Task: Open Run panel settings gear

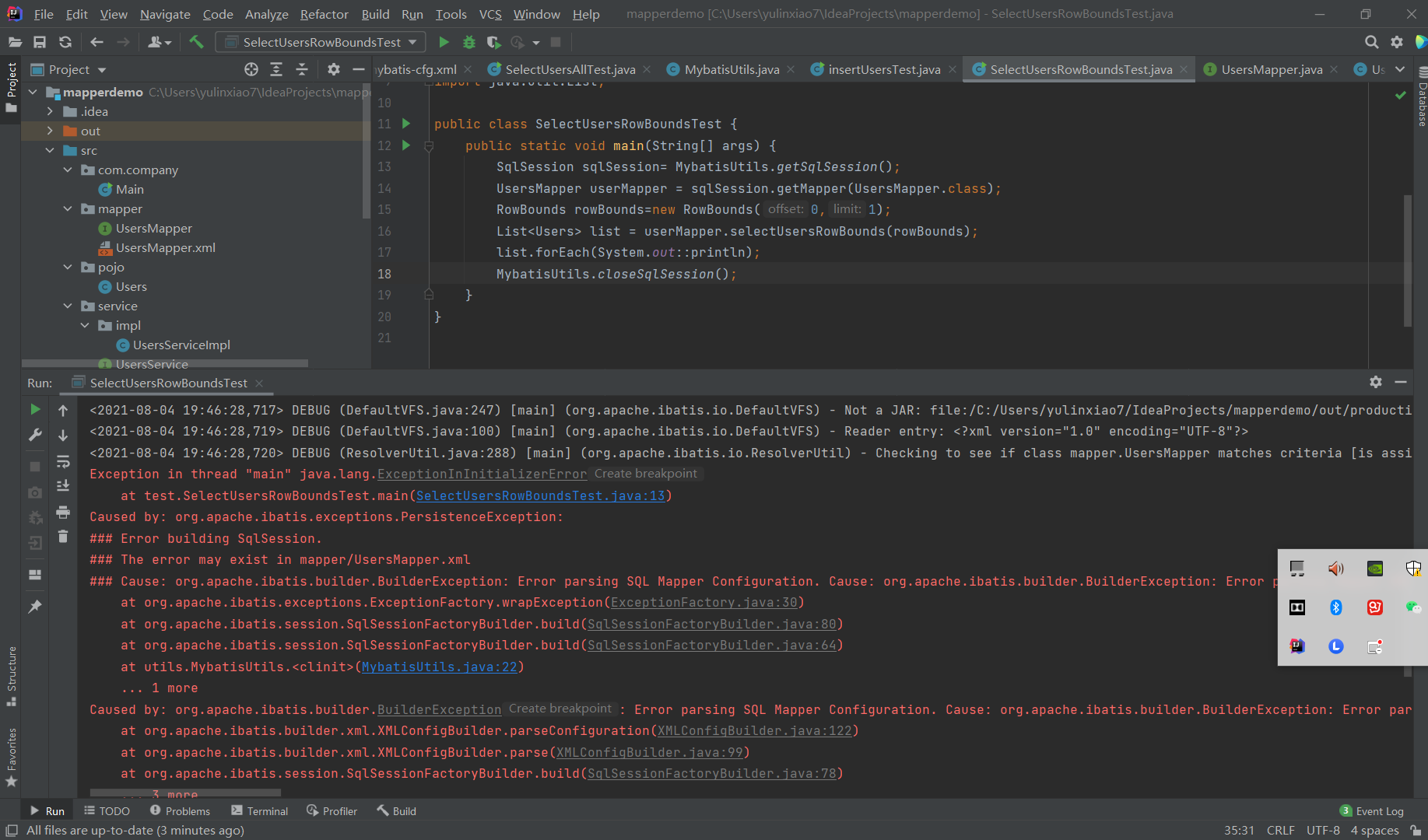Action: 1376,382
